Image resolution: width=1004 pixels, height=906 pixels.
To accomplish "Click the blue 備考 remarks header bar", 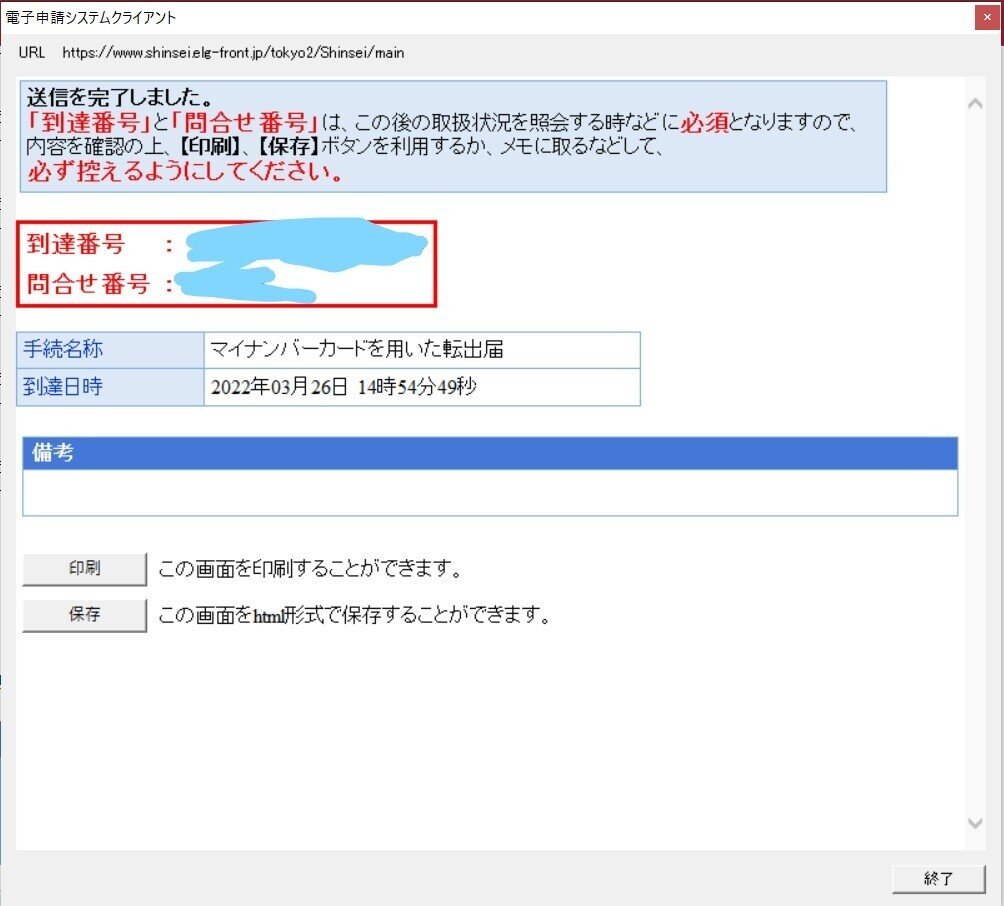I will click(490, 453).
